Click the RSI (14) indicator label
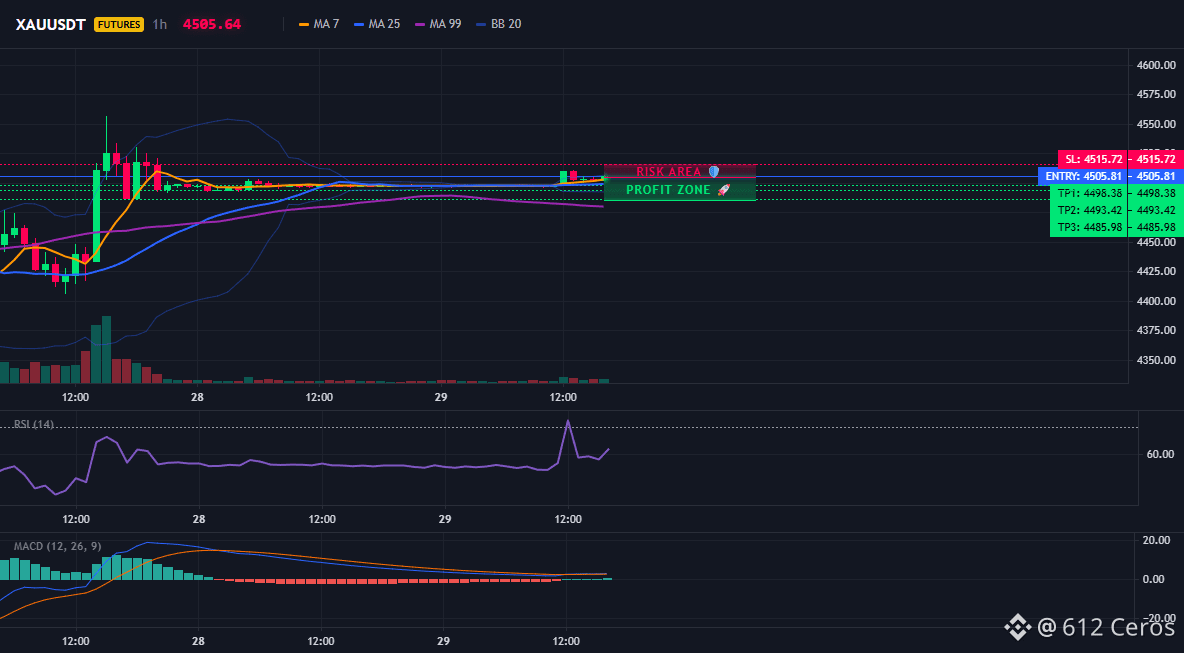 (x=34, y=424)
